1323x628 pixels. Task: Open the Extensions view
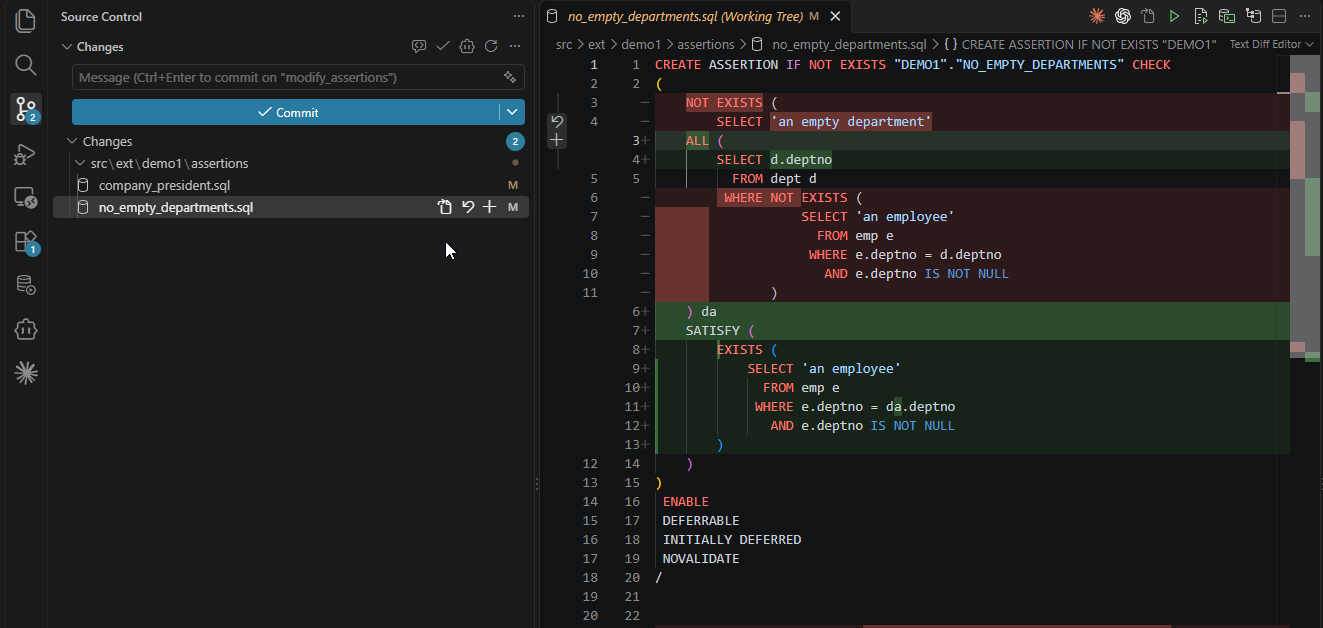pos(26,241)
